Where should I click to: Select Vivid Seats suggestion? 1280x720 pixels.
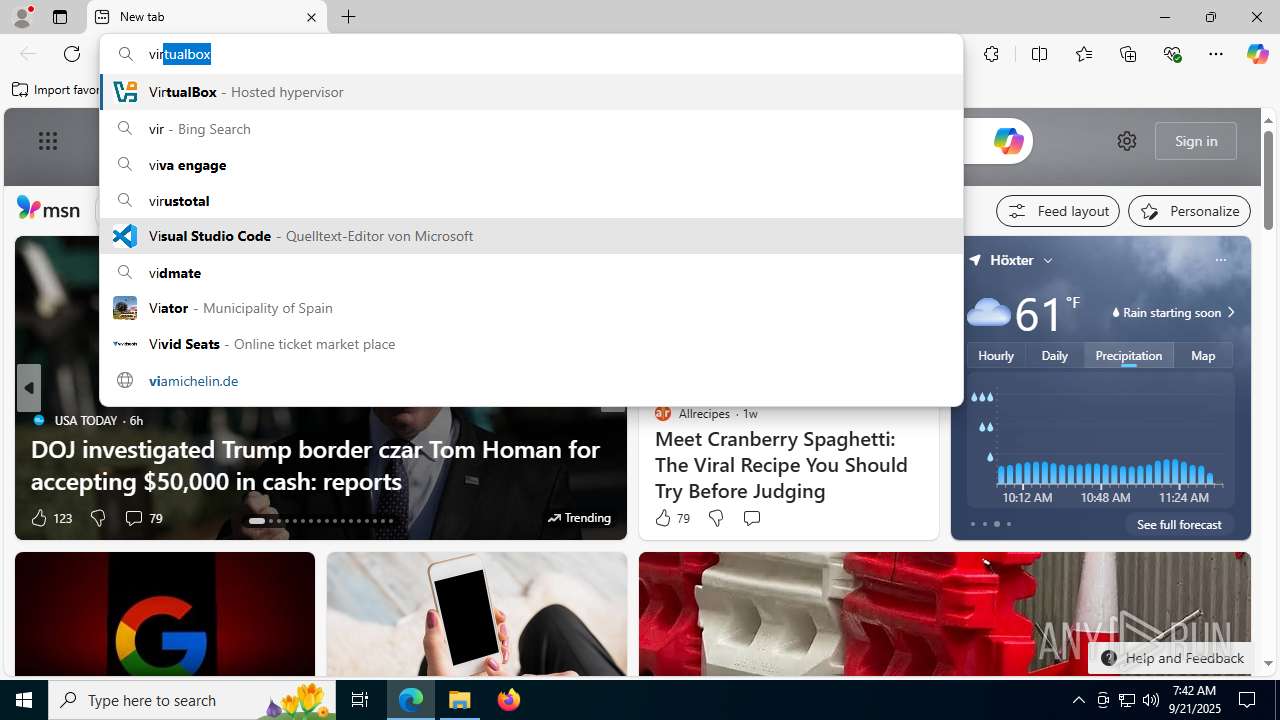click(531, 344)
